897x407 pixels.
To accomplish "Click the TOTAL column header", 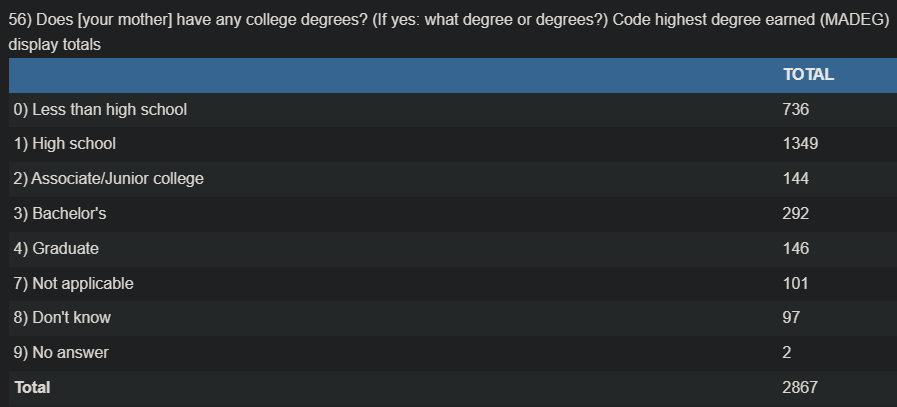I will [x=808, y=75].
